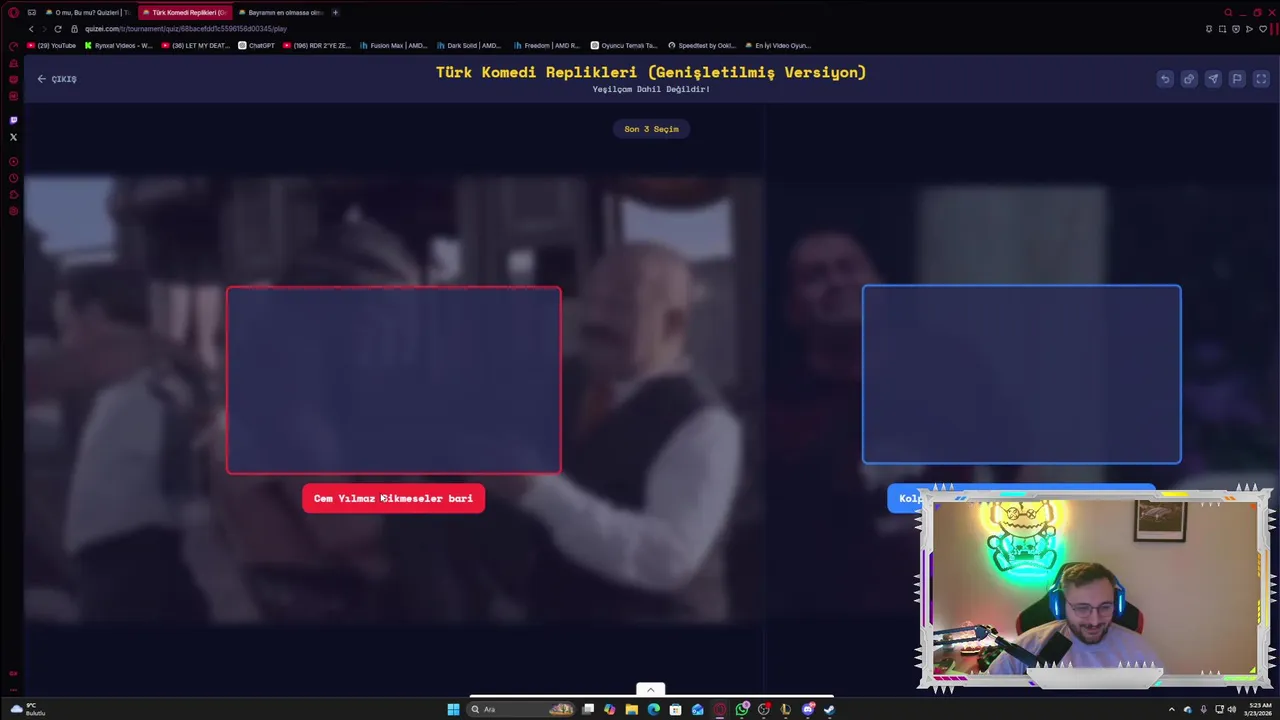Click the taskbar search box 'Ara'
1280x720 pixels.
coord(522,709)
